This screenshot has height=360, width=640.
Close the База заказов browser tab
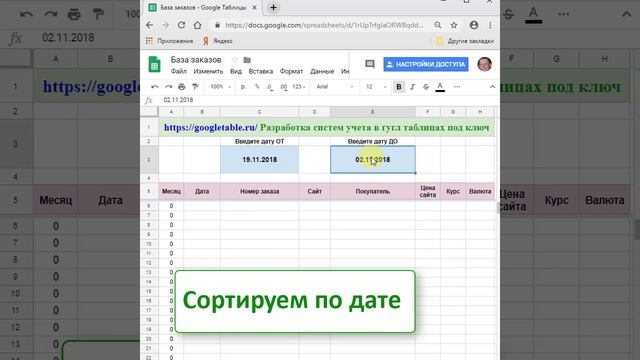254,8
